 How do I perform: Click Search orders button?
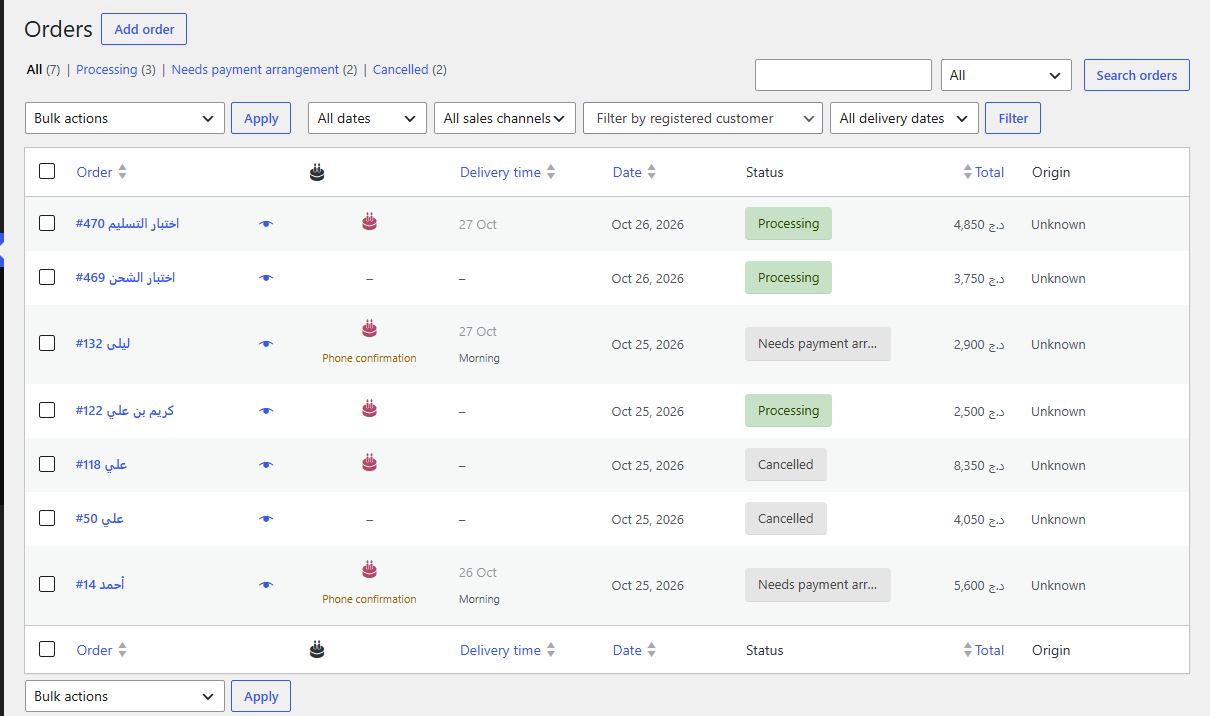[x=1137, y=75]
